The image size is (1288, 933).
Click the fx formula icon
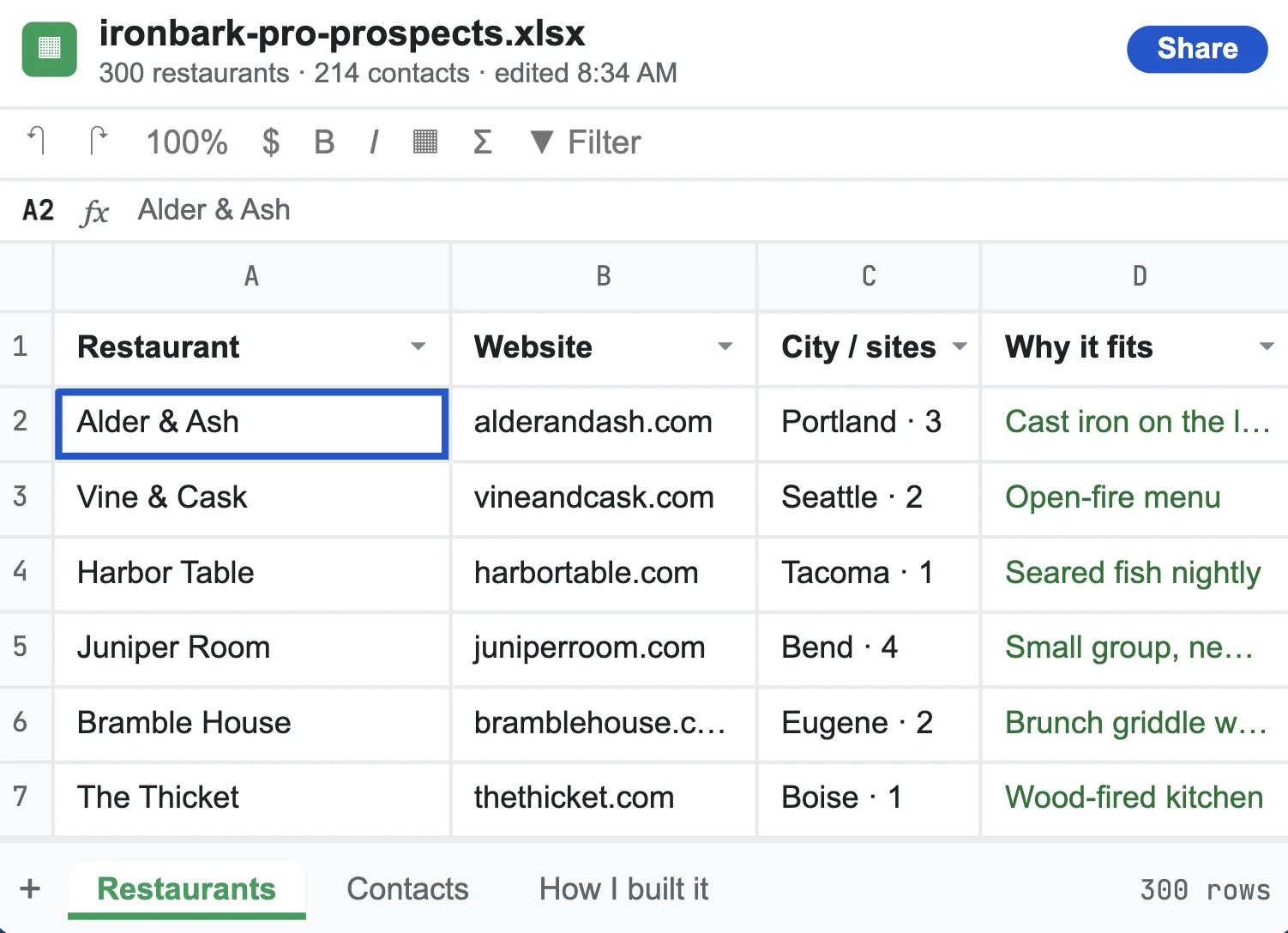95,211
